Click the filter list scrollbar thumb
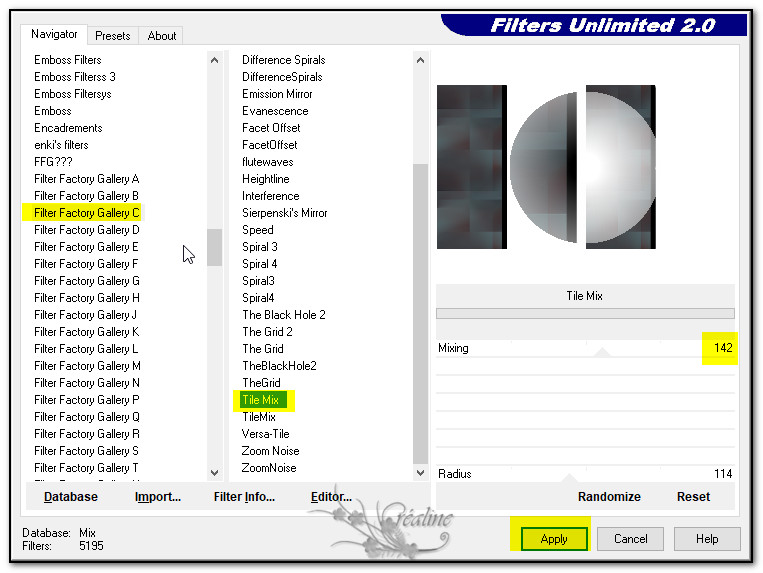 (x=420, y=314)
